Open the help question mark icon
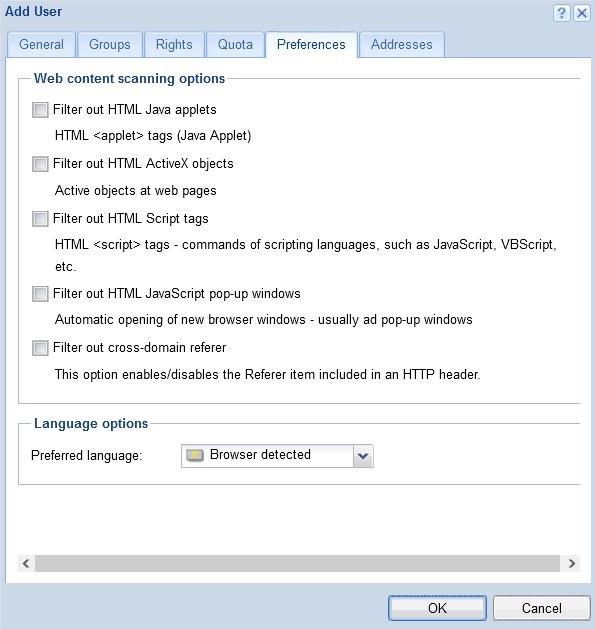 tap(562, 13)
